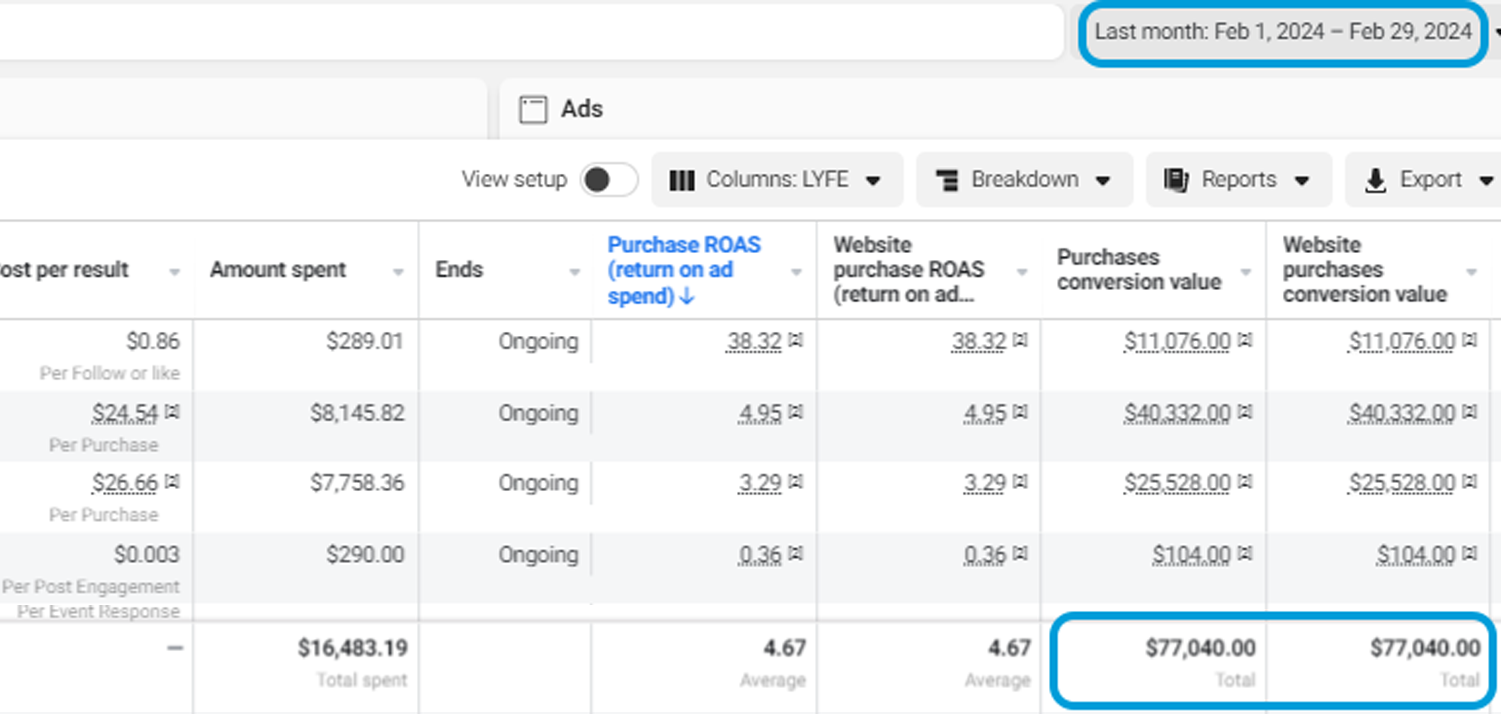Click the Amount spent column header
This screenshot has height=714, width=1501.
278,270
